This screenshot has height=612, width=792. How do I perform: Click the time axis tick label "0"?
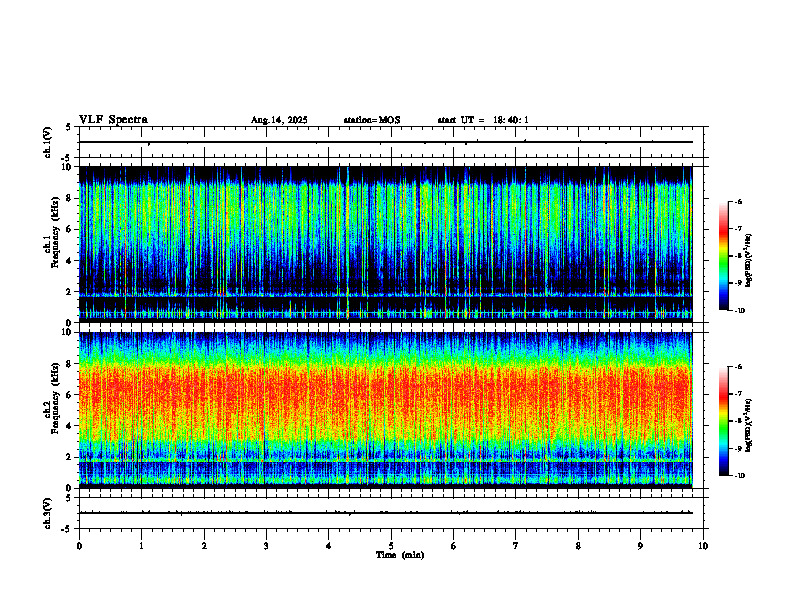tap(79, 546)
